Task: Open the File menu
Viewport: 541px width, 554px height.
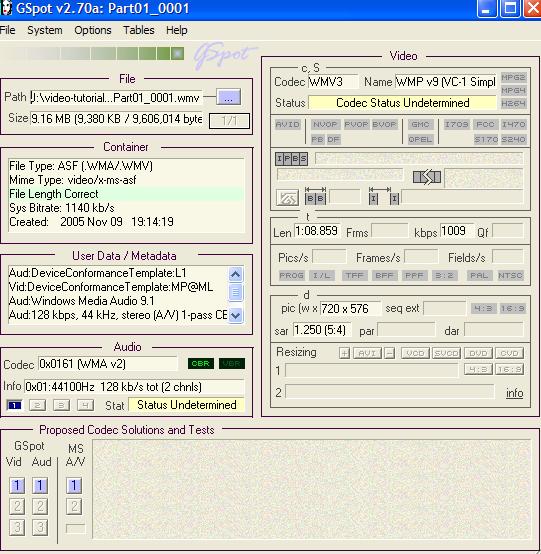Action: (7, 30)
